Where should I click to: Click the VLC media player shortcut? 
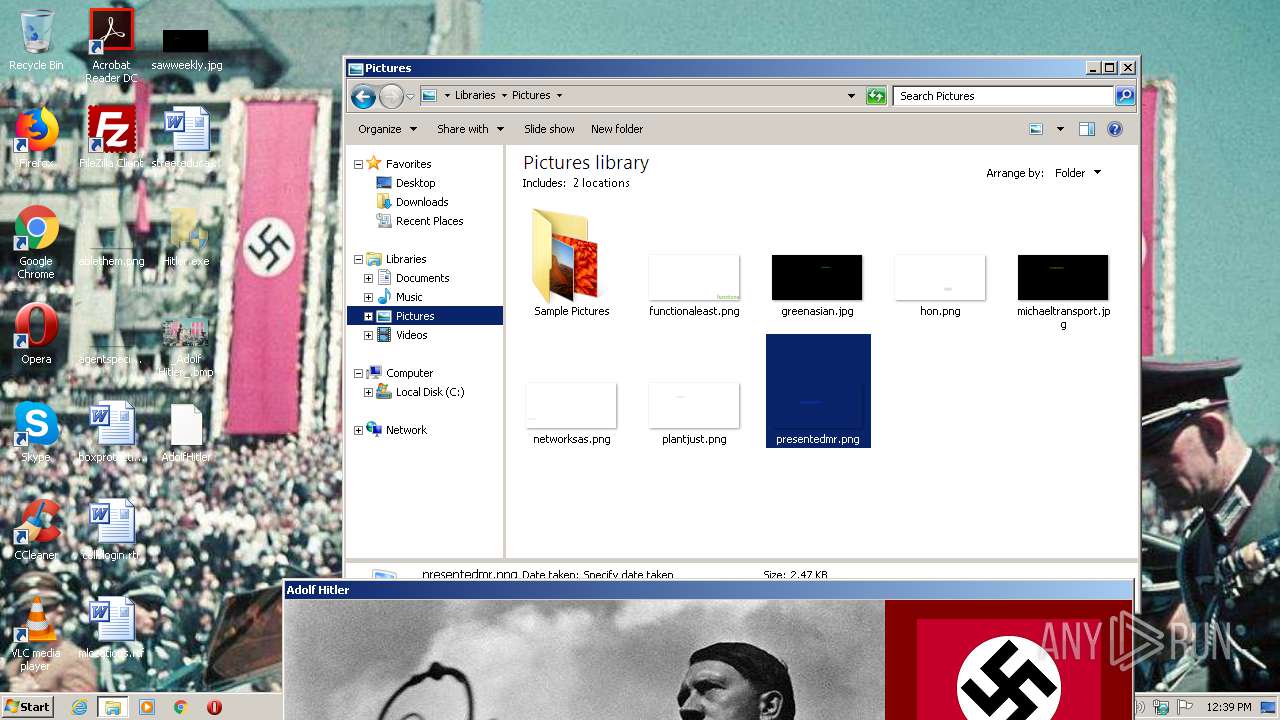point(36,634)
